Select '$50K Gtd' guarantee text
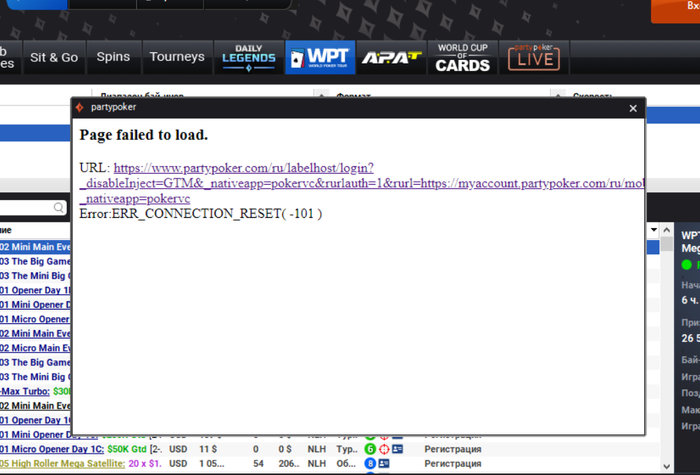This screenshot has width=700, height=475. 127,449
